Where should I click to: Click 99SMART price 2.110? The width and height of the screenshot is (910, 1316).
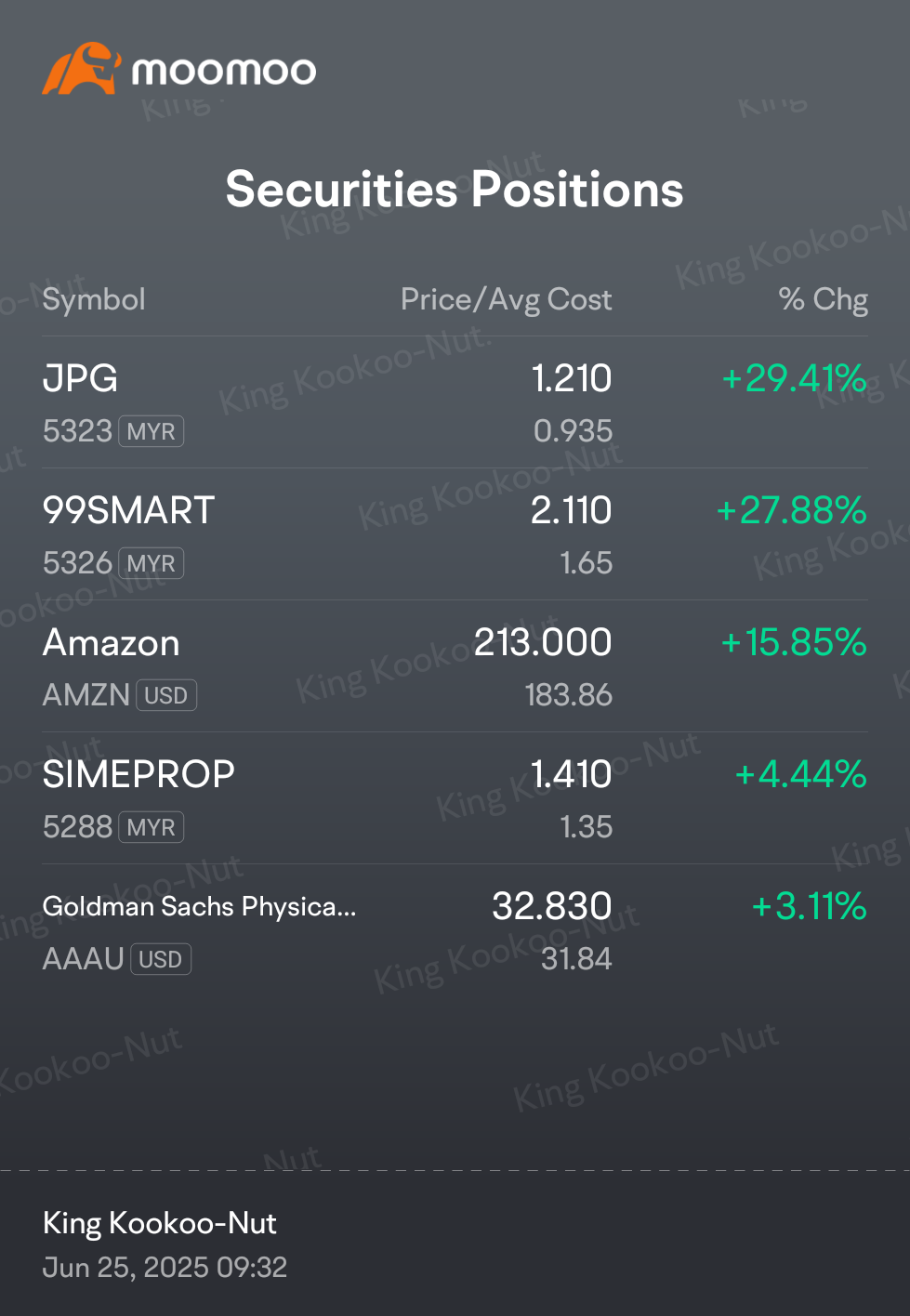(572, 510)
